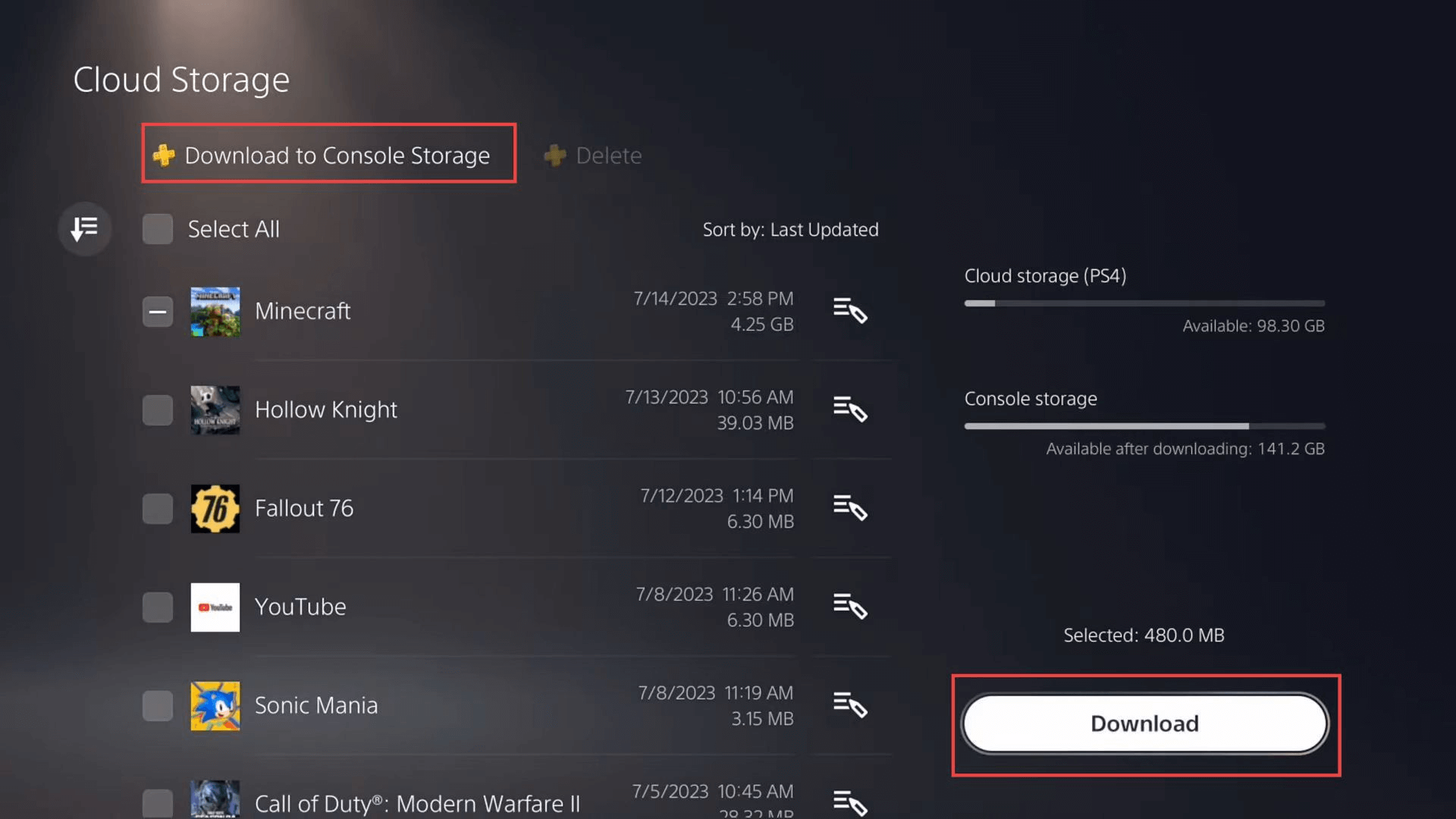Open the options icon for Sonic Mania
This screenshot has height=819, width=1456.
pyautogui.click(x=849, y=705)
